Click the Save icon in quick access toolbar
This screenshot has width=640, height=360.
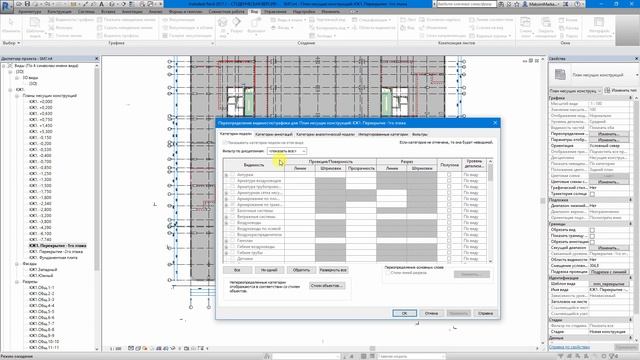point(28,4)
